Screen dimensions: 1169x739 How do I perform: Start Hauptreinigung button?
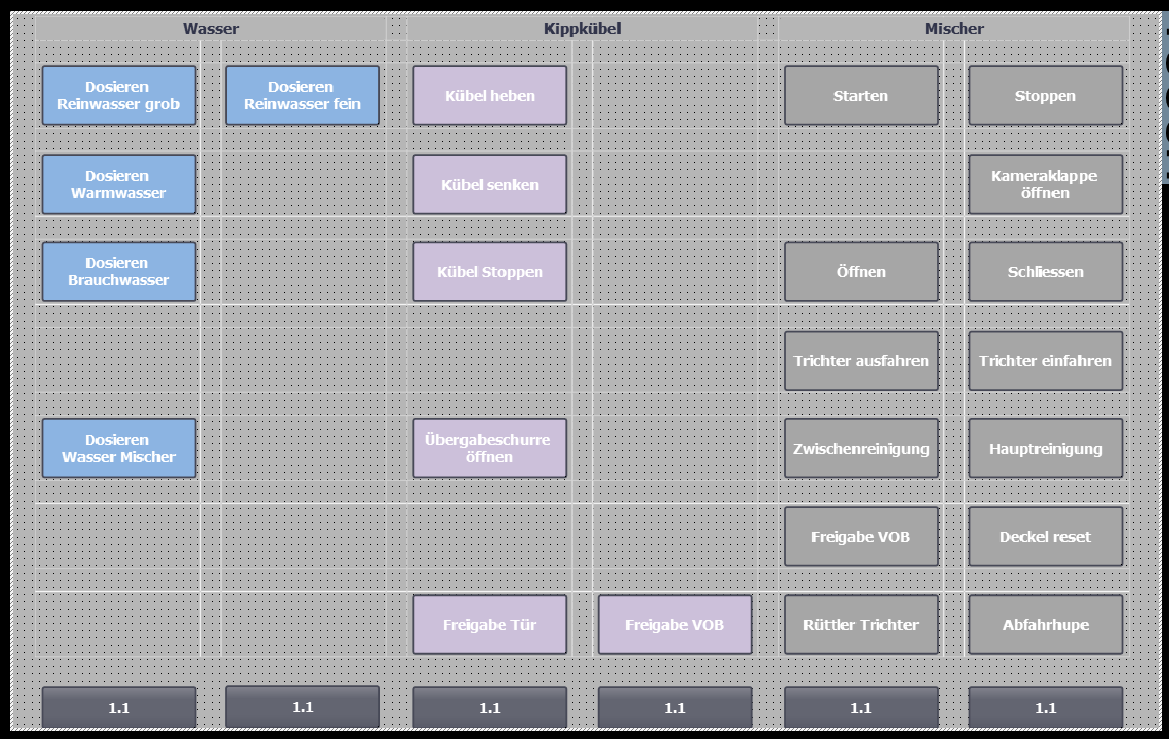click(x=1045, y=448)
